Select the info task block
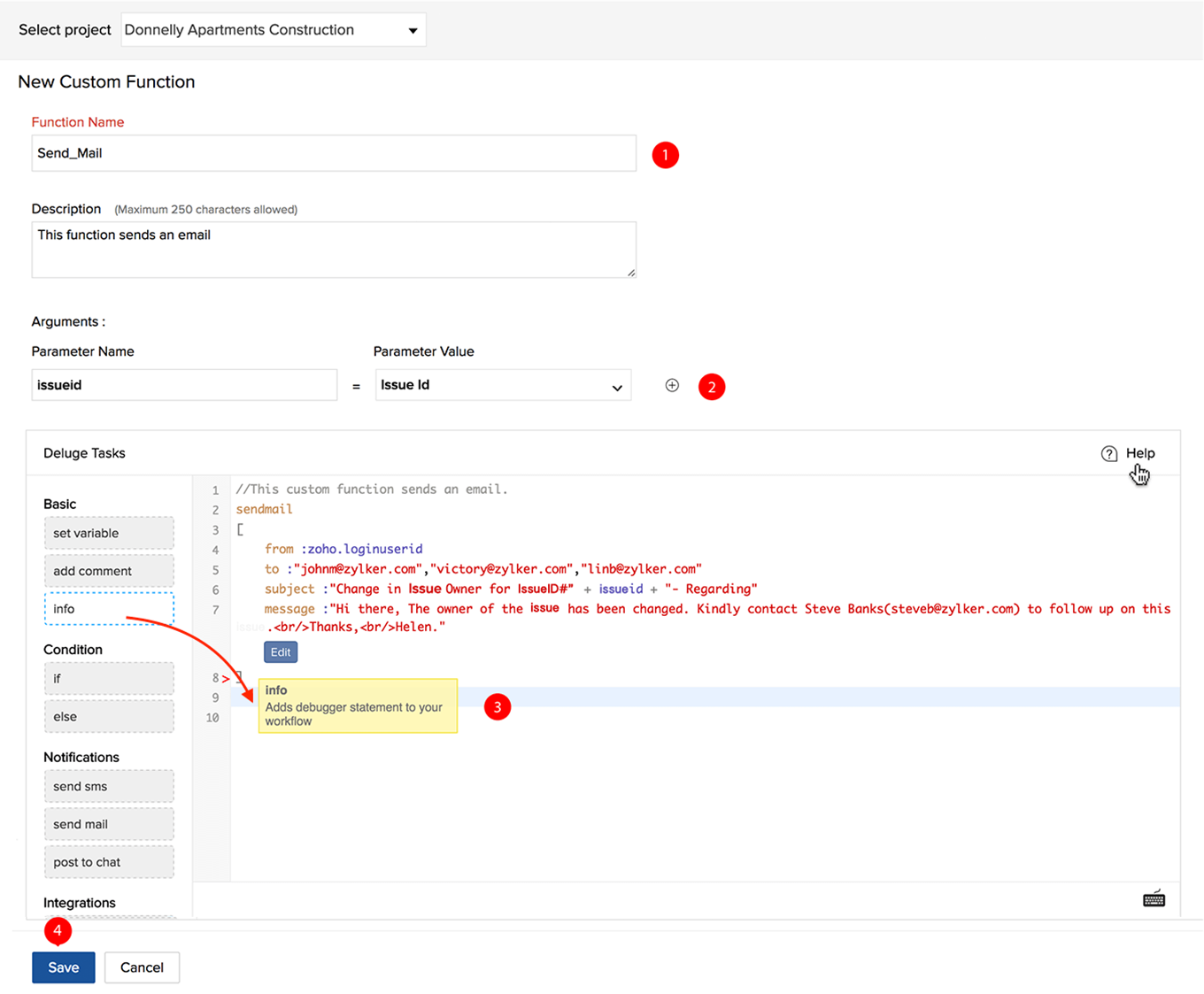This screenshot has width=1204, height=994. (109, 609)
